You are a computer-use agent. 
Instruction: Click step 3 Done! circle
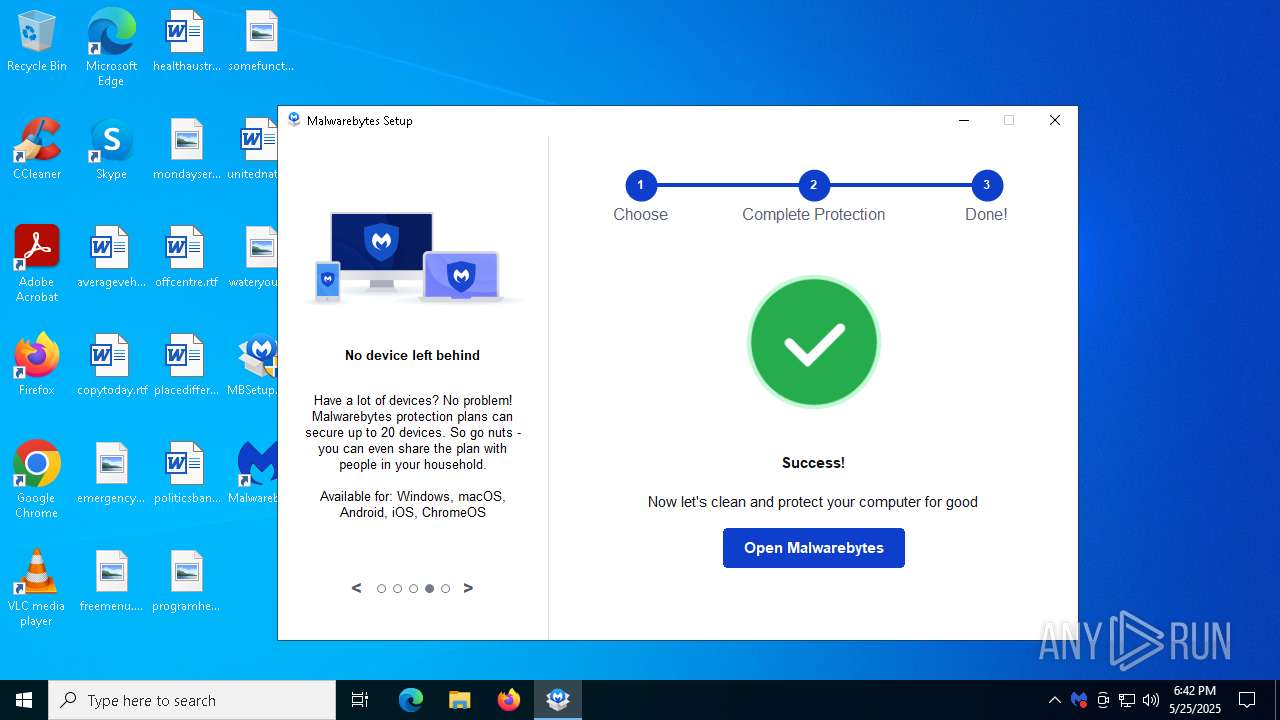tap(987, 185)
